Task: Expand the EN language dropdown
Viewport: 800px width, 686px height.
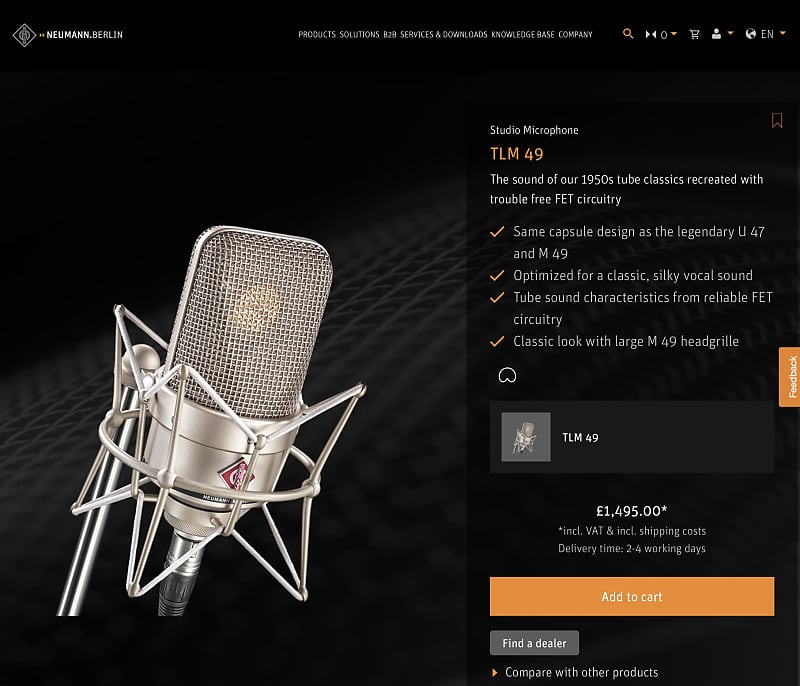Action: point(782,34)
